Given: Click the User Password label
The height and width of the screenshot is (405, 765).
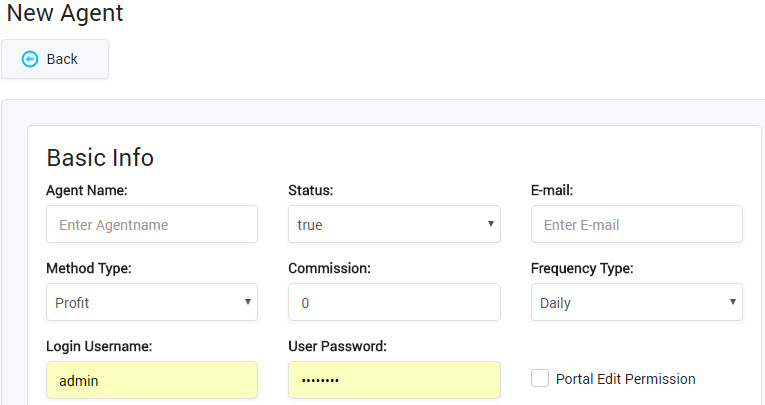Looking at the screenshot, I should coord(337,346).
